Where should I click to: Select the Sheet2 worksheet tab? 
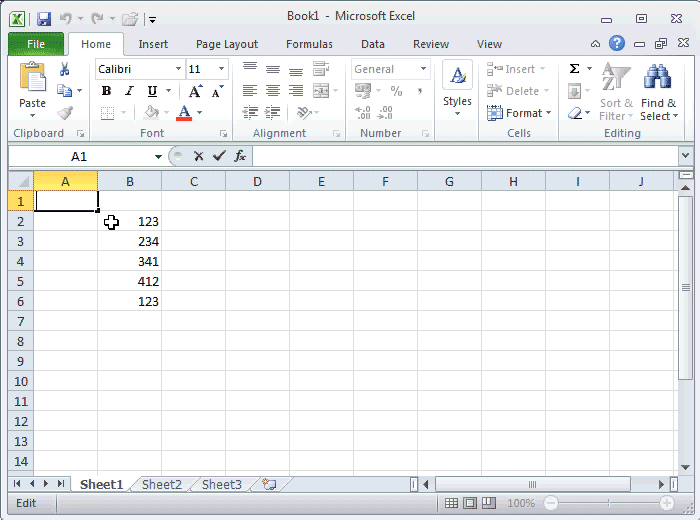[x=162, y=484]
